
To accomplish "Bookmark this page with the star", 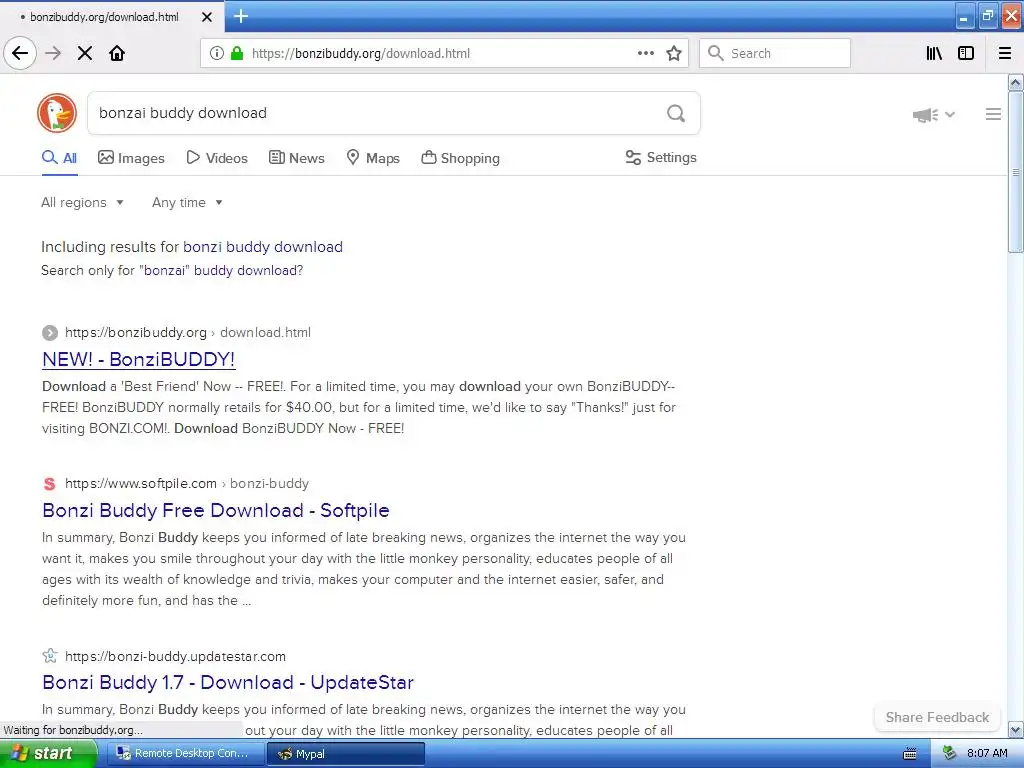I will pyautogui.click(x=674, y=53).
